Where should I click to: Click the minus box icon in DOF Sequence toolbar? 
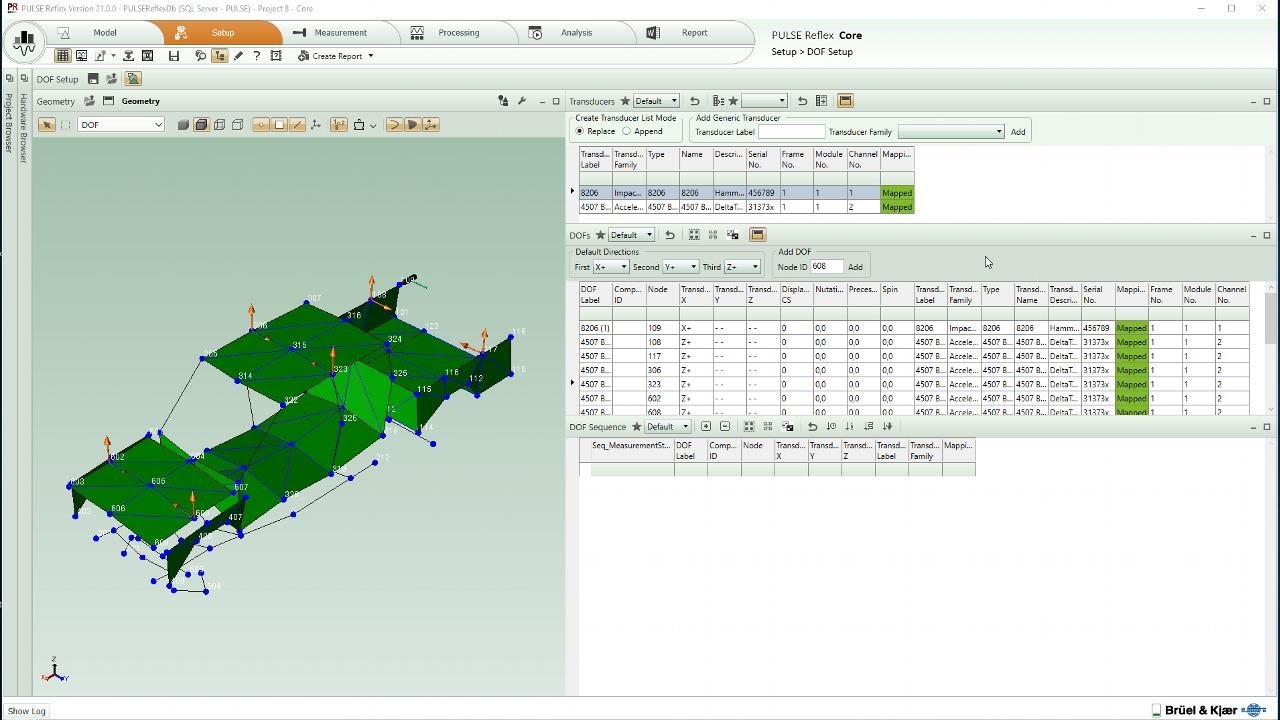(x=725, y=426)
